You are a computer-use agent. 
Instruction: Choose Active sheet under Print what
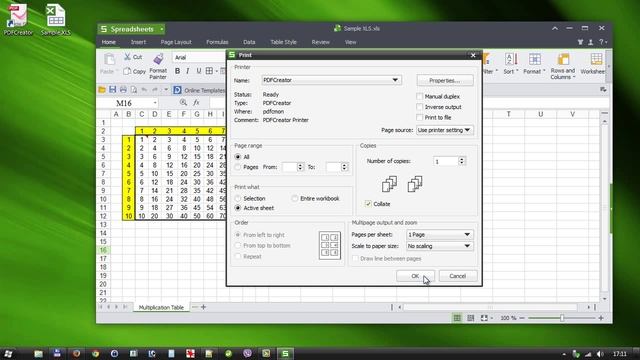pos(238,208)
